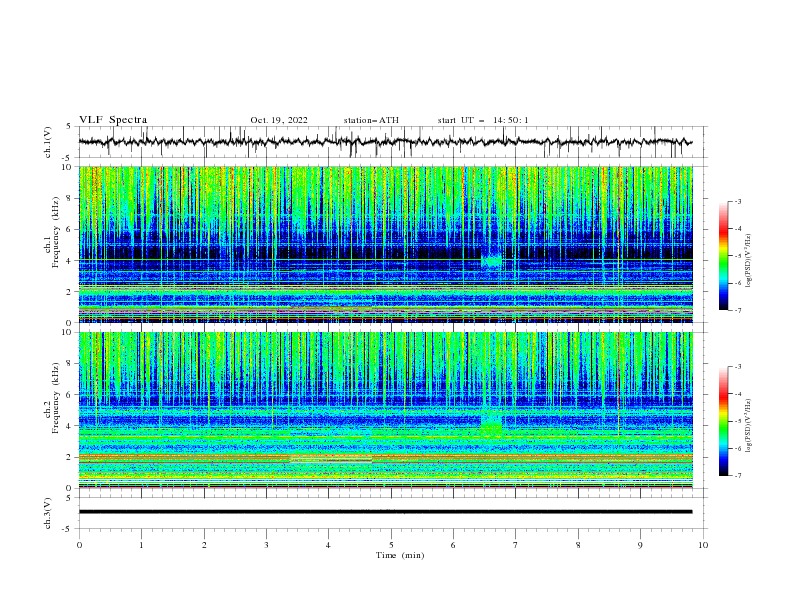
Task: Select the "start UT = 14:50:1" text
Action: 483,120
